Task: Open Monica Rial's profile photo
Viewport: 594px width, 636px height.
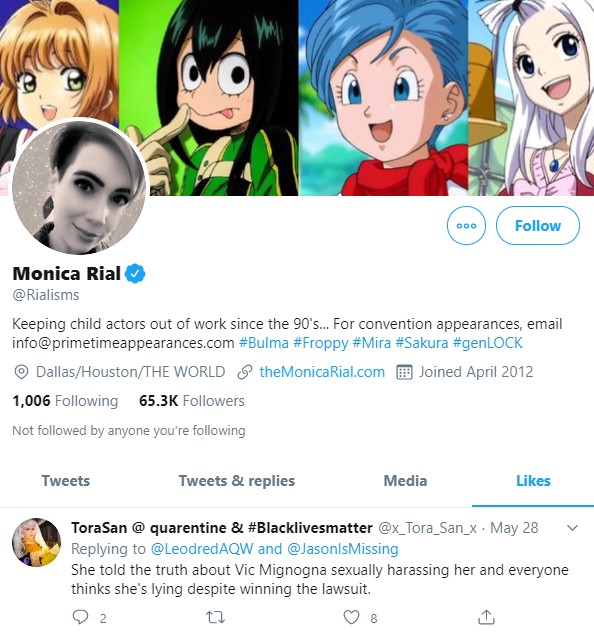Action: click(x=79, y=187)
